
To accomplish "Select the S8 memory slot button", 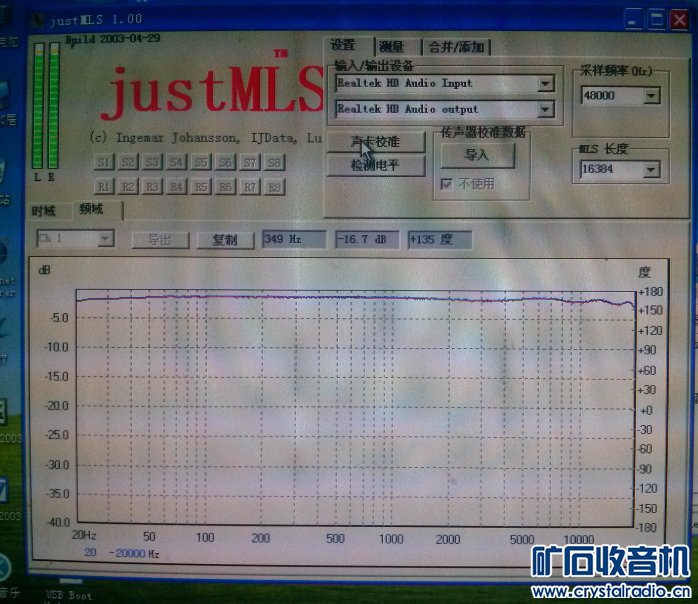I will pyautogui.click(x=274, y=163).
